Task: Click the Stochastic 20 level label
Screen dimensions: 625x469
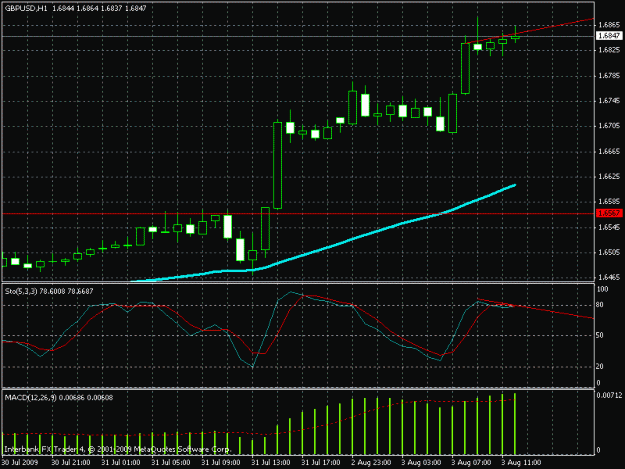Action: click(599, 366)
